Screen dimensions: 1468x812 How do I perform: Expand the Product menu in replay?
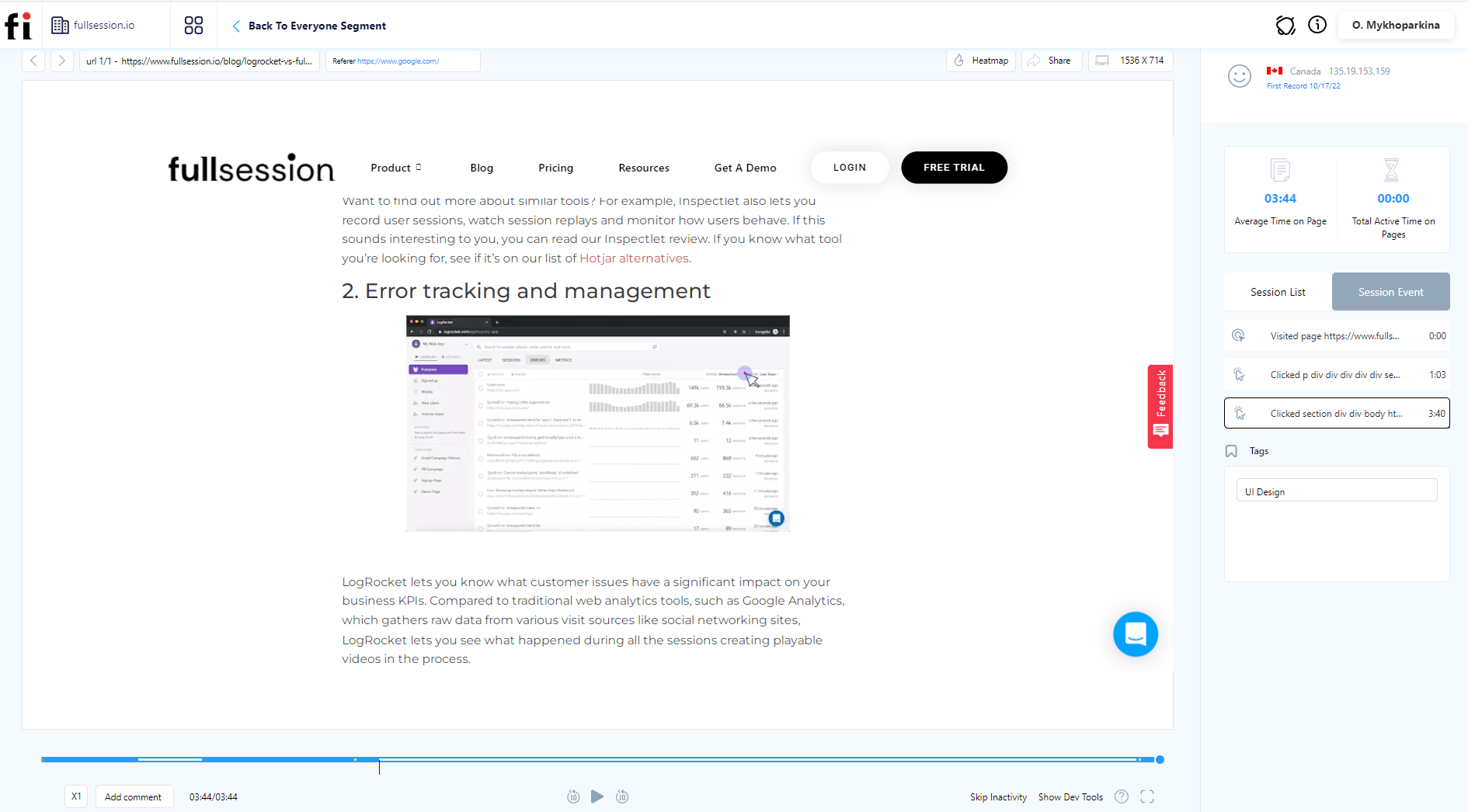click(x=396, y=168)
